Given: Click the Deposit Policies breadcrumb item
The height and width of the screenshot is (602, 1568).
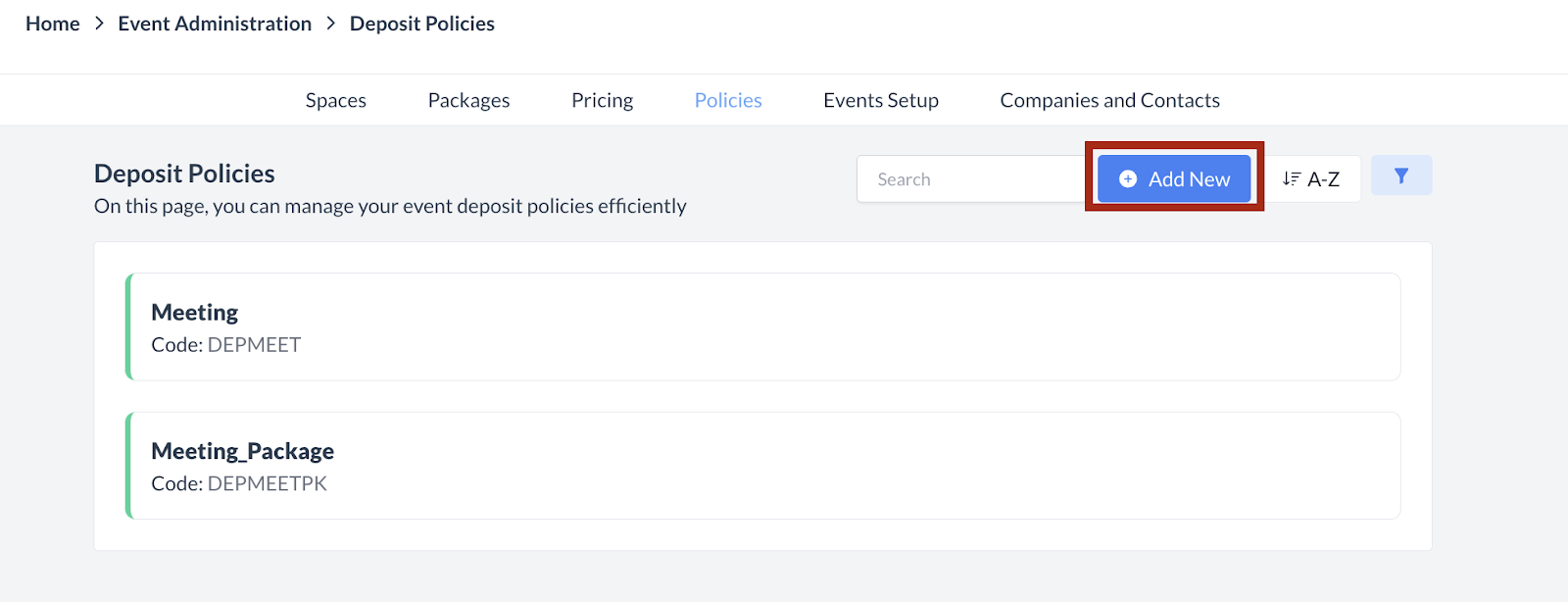Looking at the screenshot, I should tap(421, 24).
